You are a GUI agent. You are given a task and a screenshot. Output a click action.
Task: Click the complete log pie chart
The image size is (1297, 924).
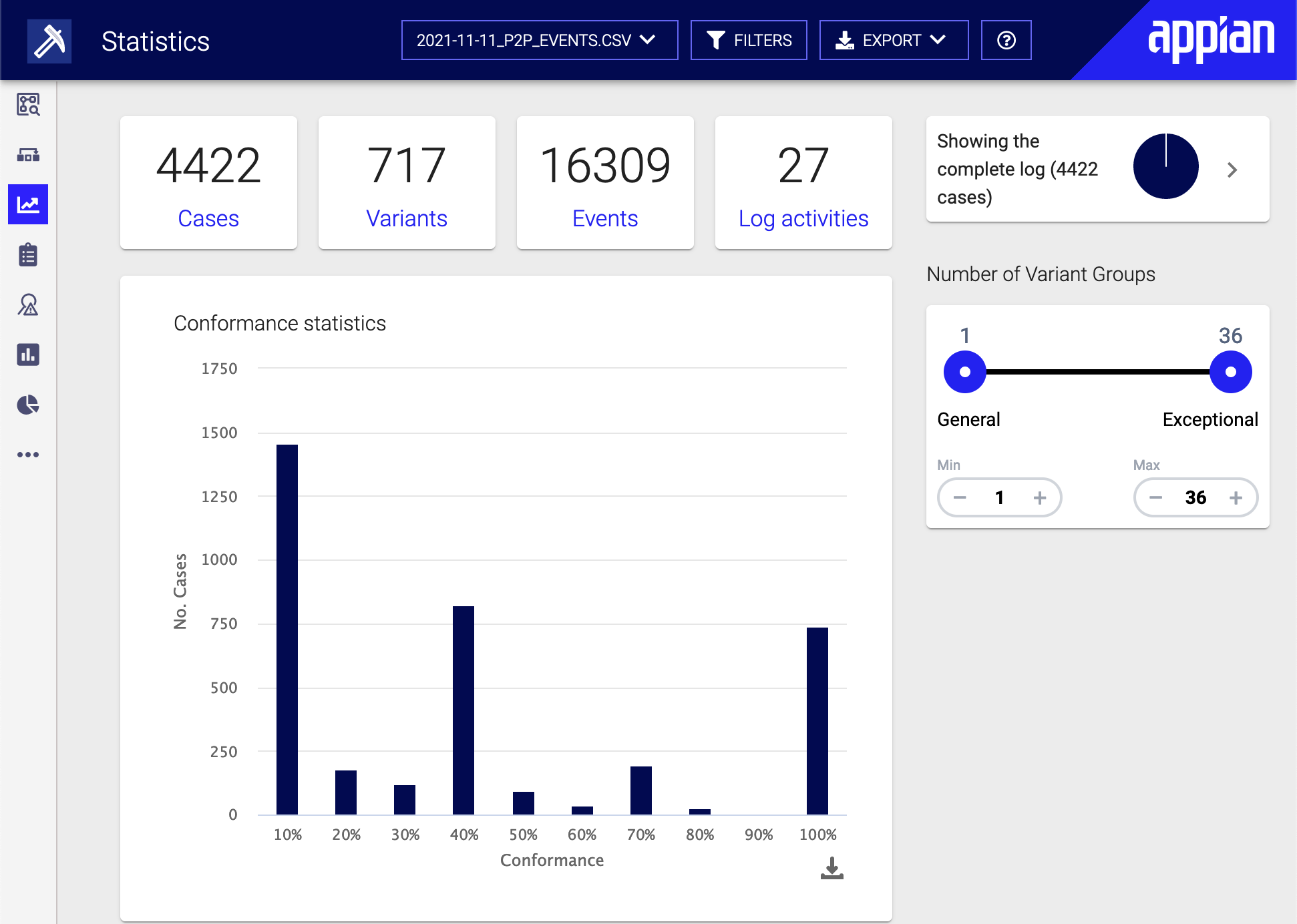click(1165, 166)
